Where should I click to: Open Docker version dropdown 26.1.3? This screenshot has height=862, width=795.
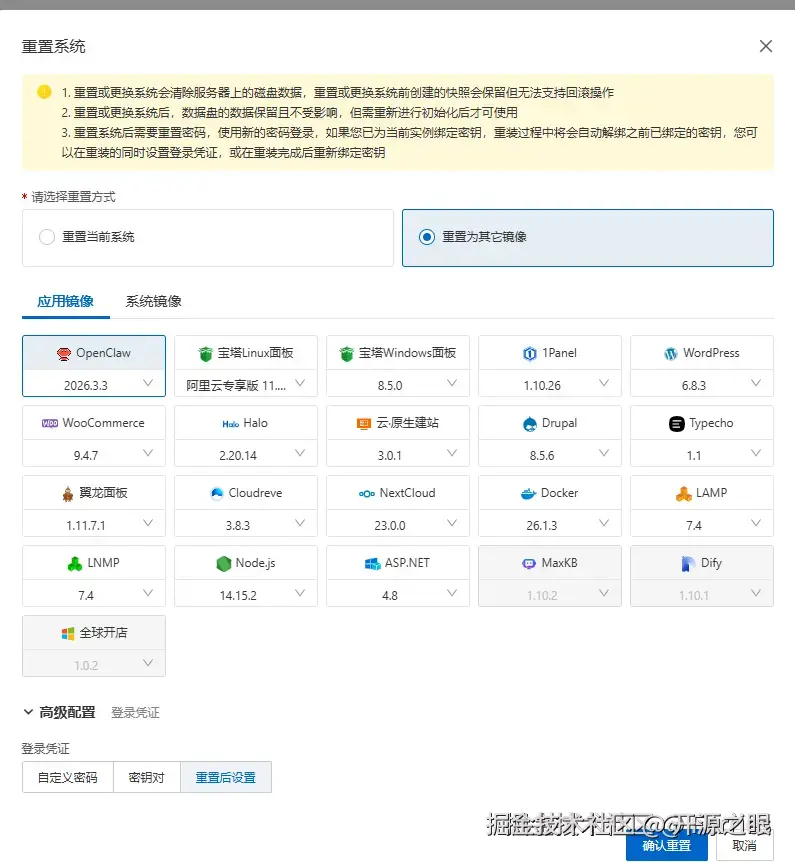[550, 523]
